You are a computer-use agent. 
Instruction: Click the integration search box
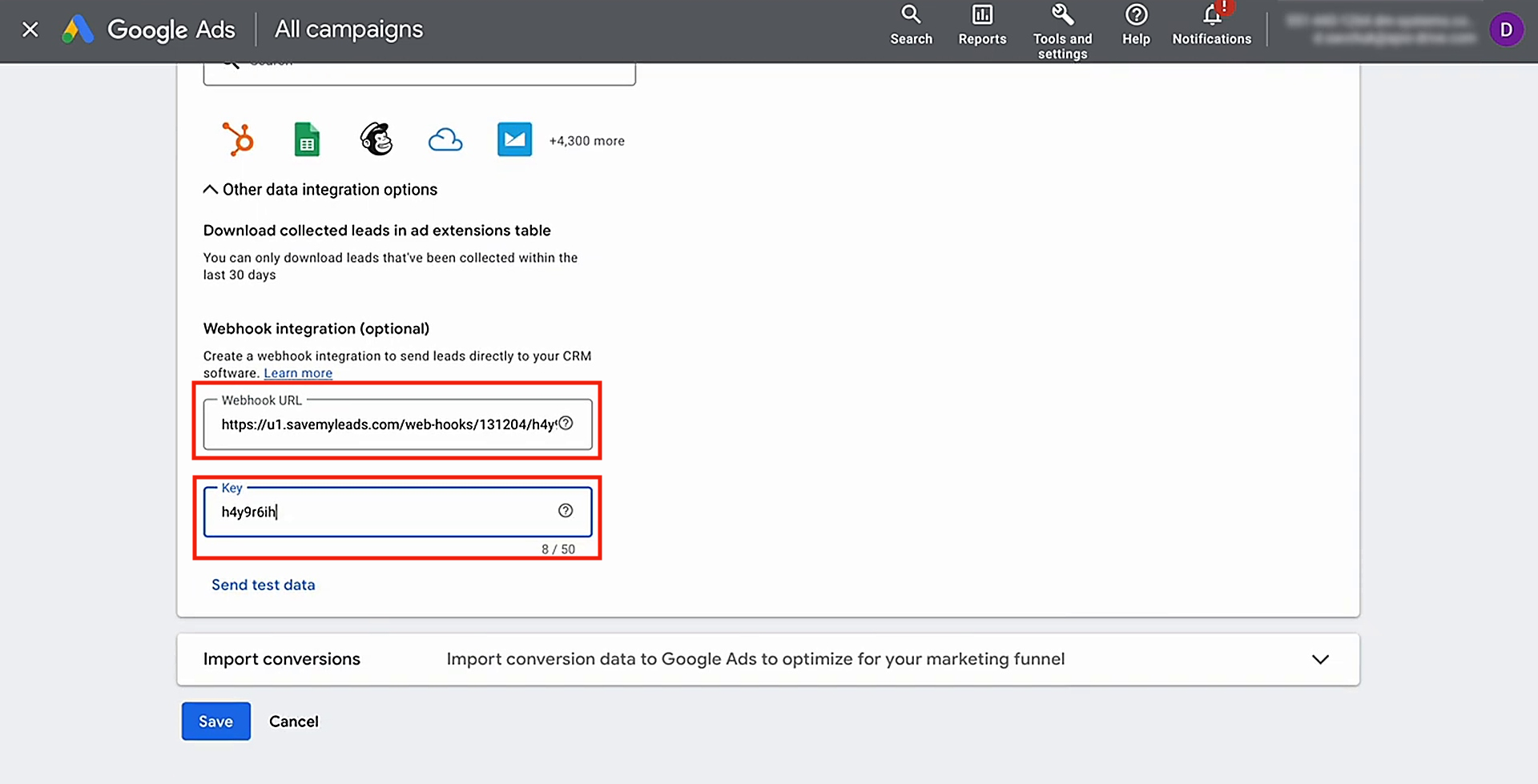point(419,74)
